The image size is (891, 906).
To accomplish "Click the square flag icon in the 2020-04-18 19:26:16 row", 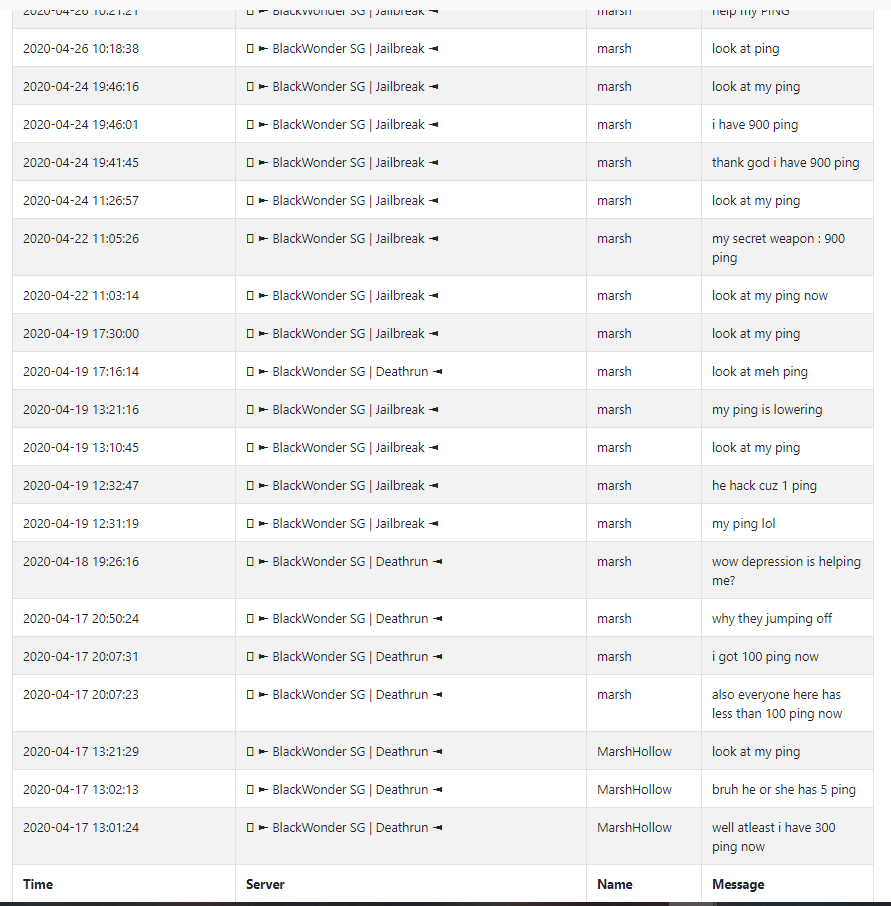I will pos(250,562).
